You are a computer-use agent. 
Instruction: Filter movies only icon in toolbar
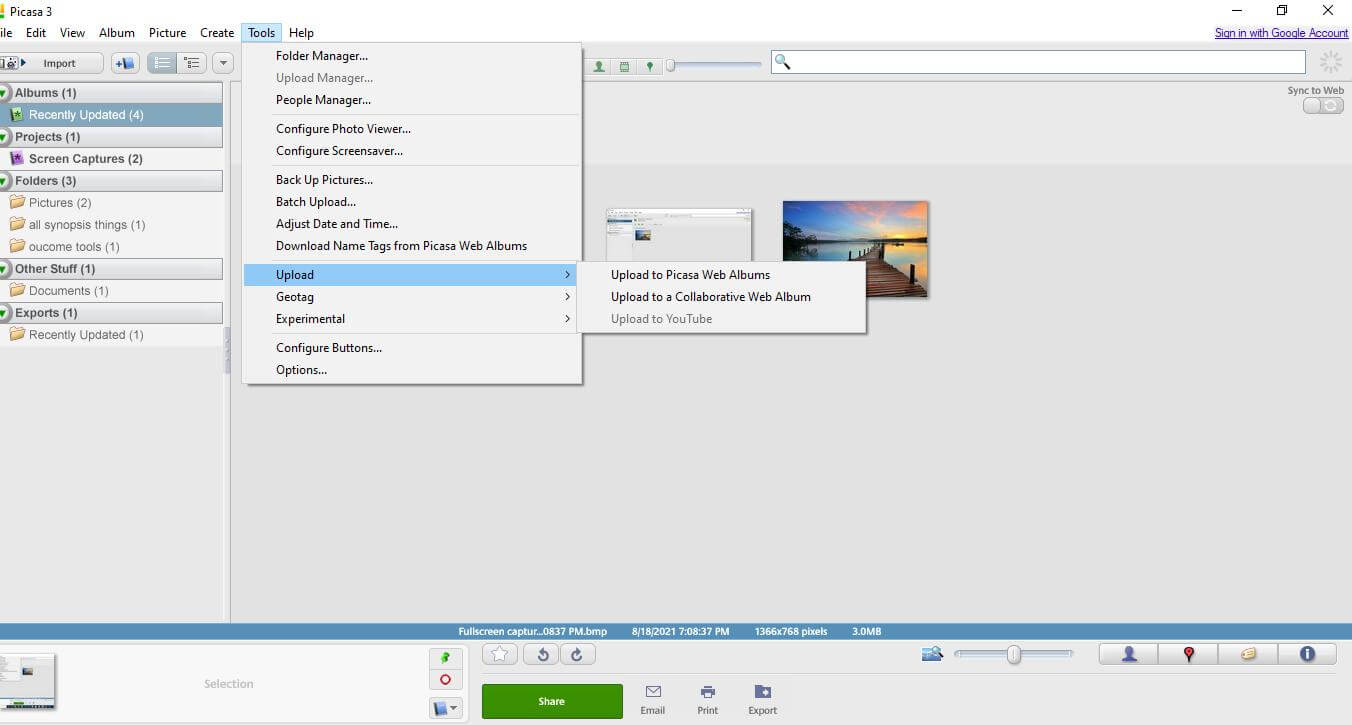click(x=624, y=66)
